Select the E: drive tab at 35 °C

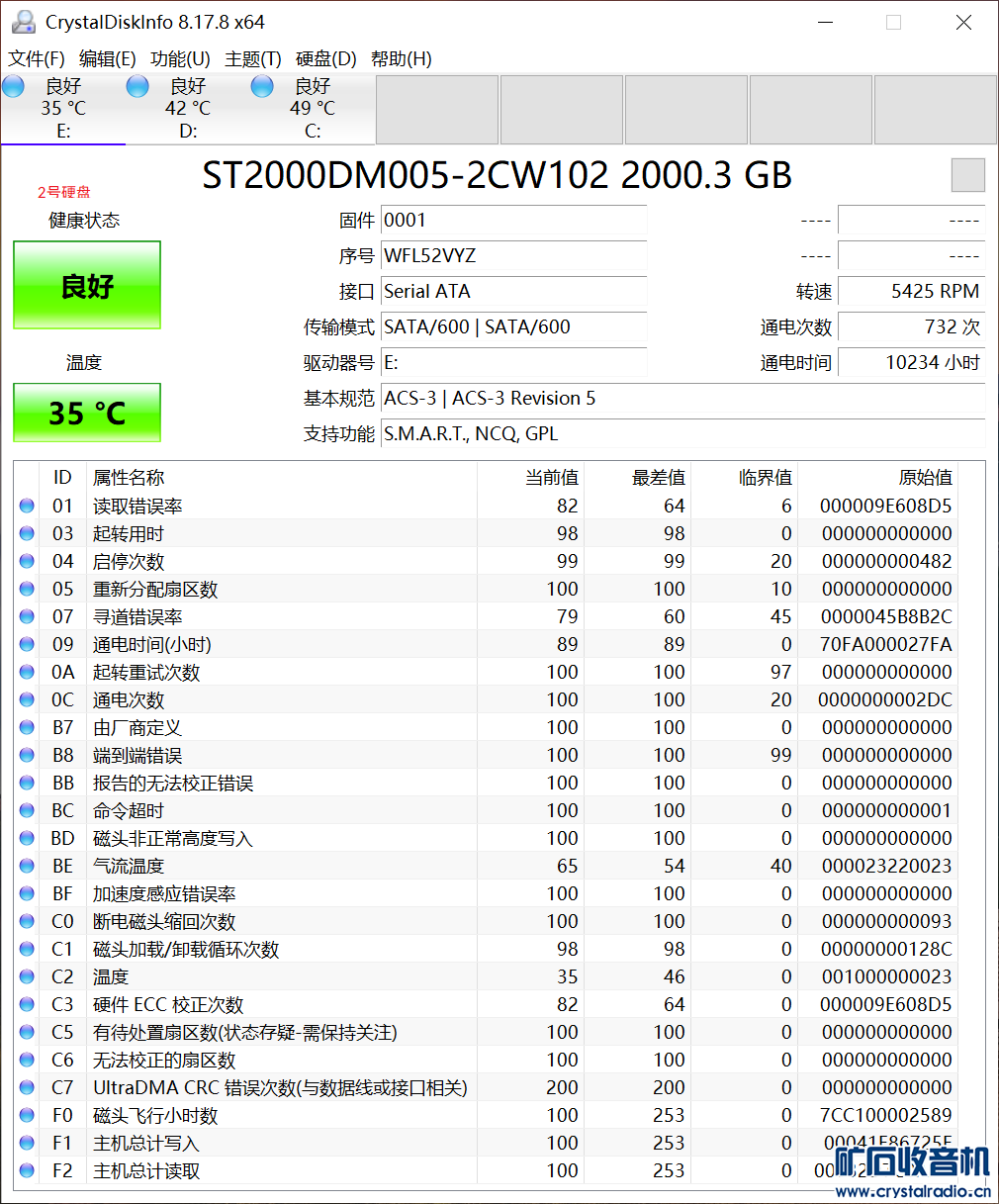pyautogui.click(x=62, y=109)
